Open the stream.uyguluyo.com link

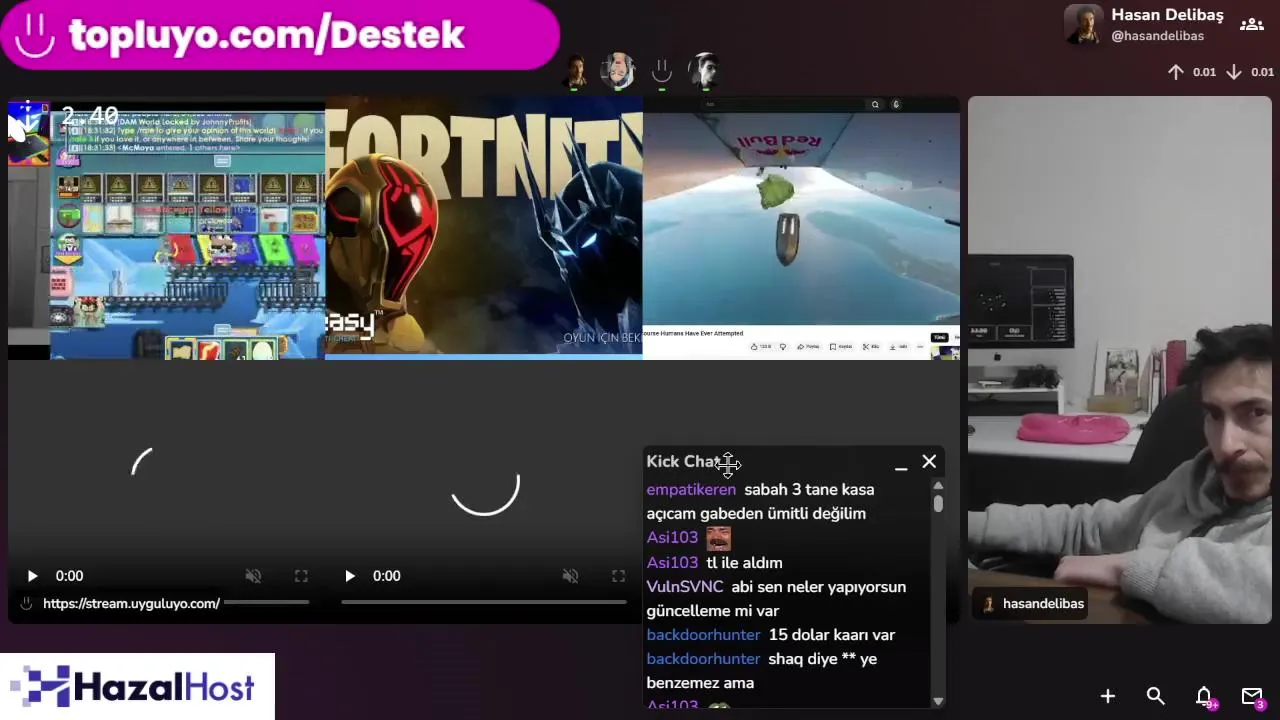(131, 604)
